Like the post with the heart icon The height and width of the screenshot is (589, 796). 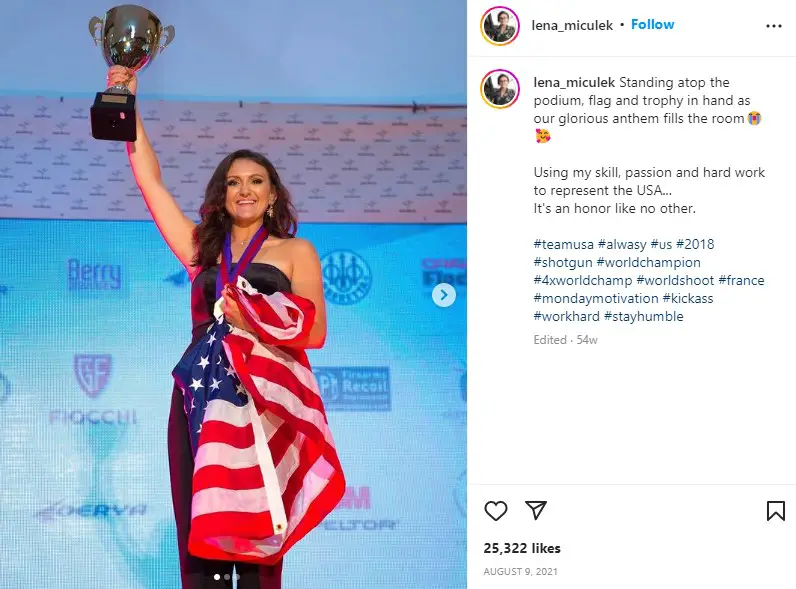pos(495,510)
